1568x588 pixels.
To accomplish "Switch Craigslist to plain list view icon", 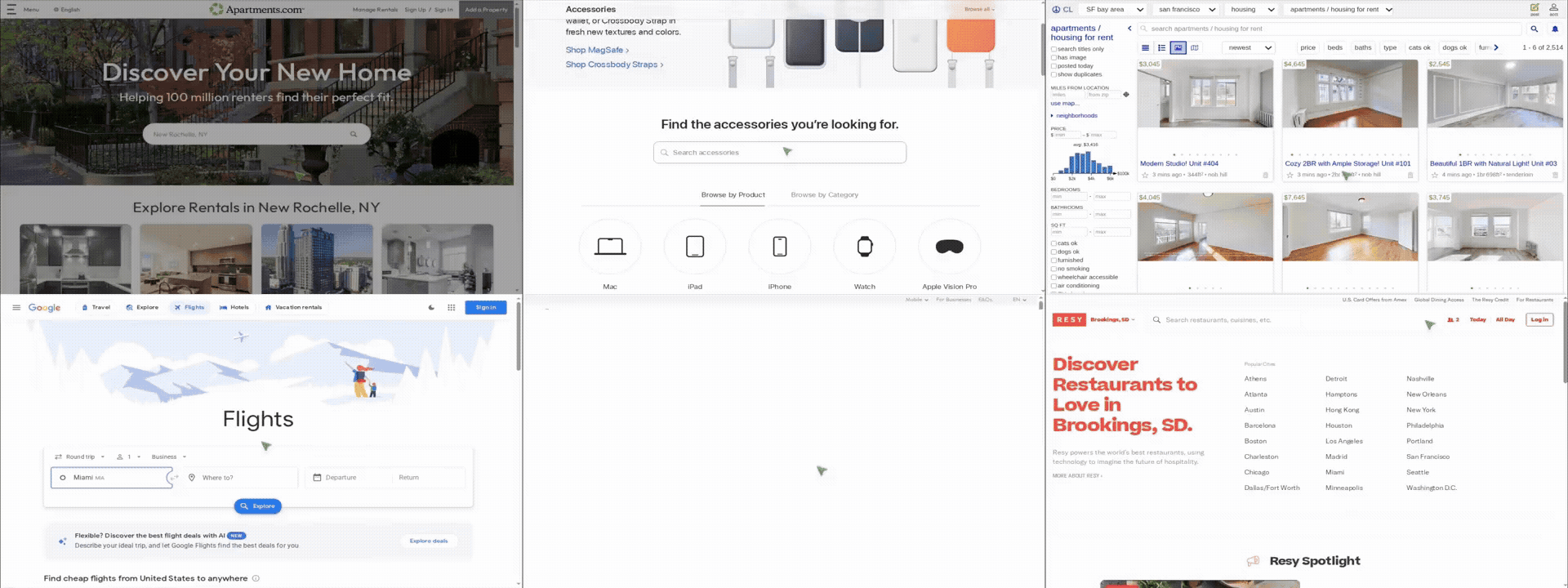I will [1145, 47].
